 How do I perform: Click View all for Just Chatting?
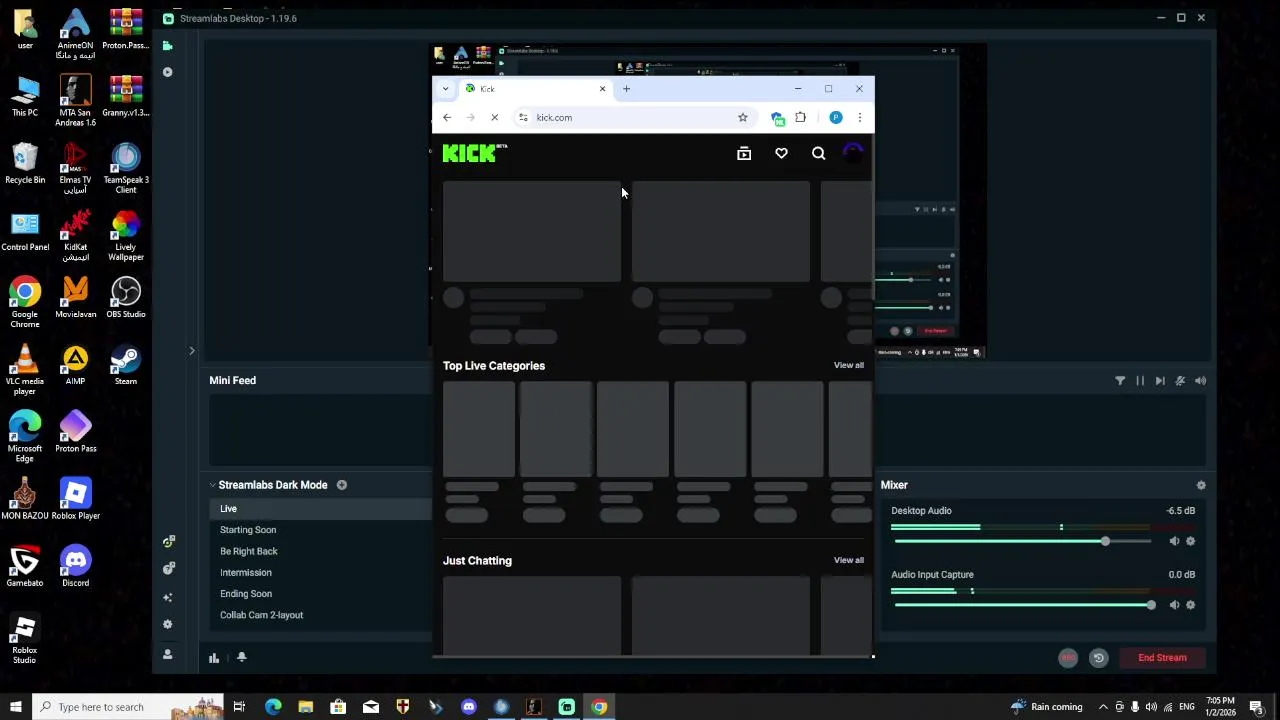[x=849, y=560]
